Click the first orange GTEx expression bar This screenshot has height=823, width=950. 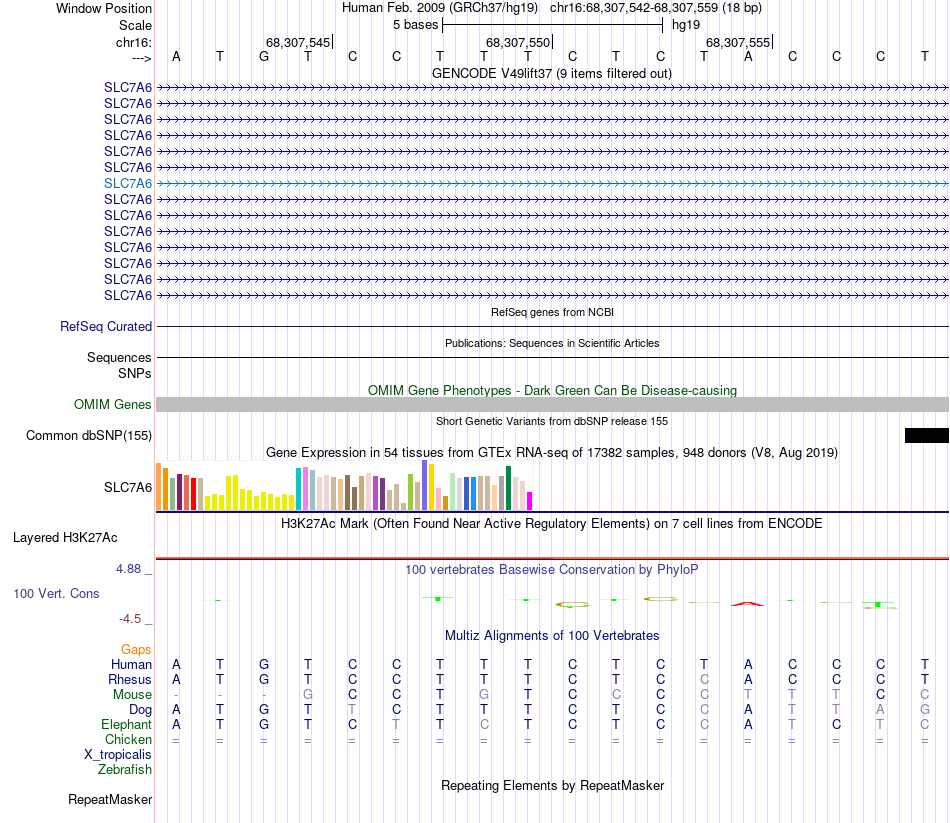point(159,487)
